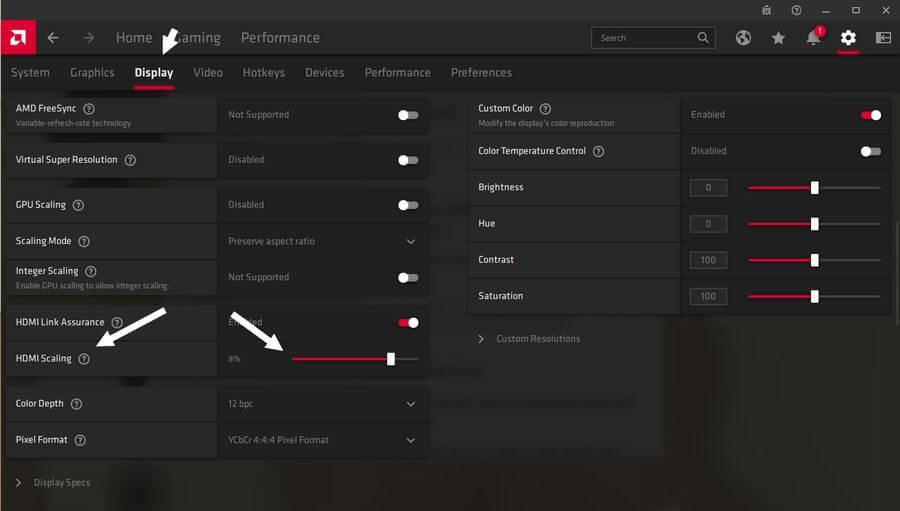This screenshot has height=511, width=900.
Task: Disable HDMI Link Assurance switch
Action: pos(408,323)
